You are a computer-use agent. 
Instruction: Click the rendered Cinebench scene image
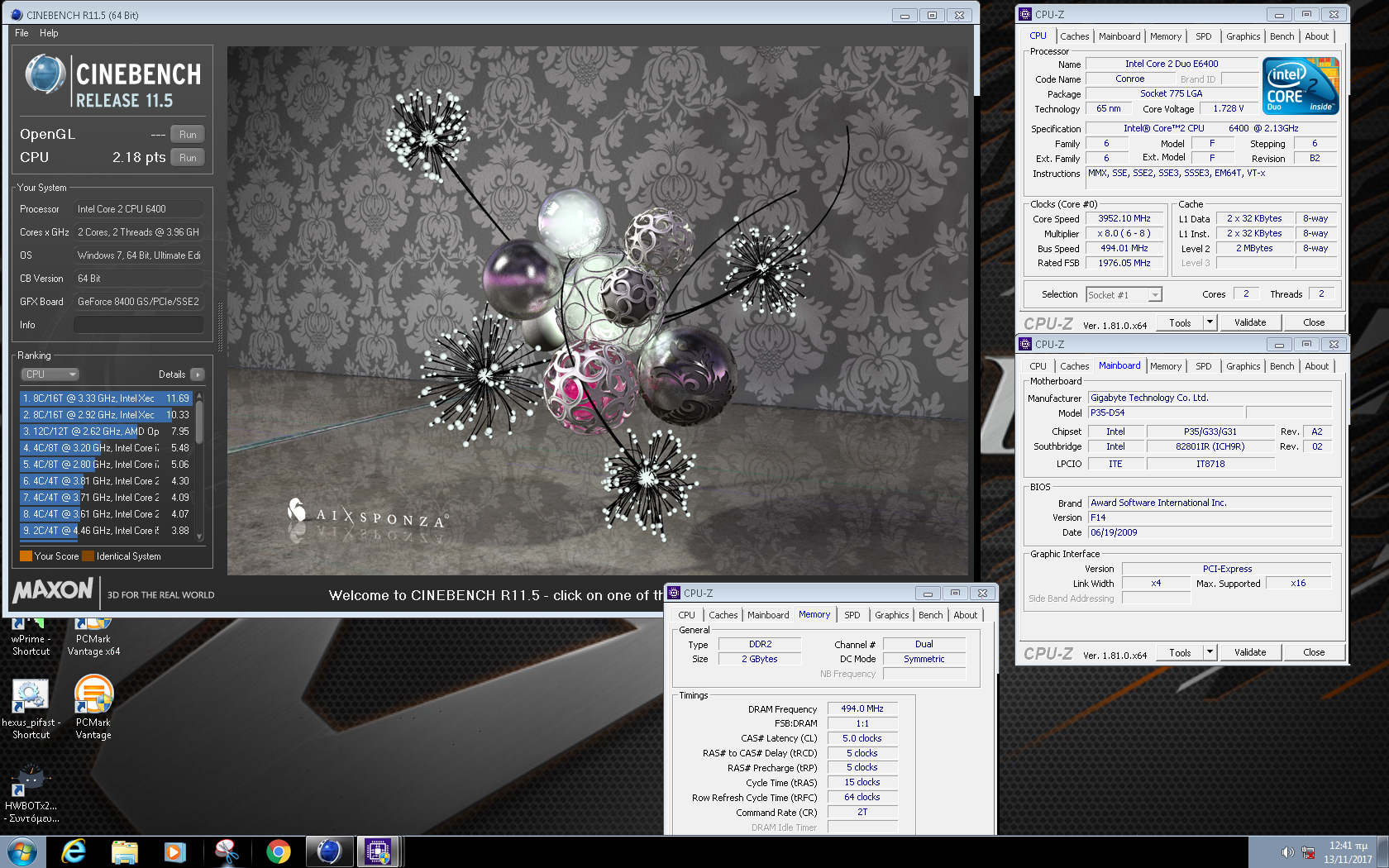point(598,310)
